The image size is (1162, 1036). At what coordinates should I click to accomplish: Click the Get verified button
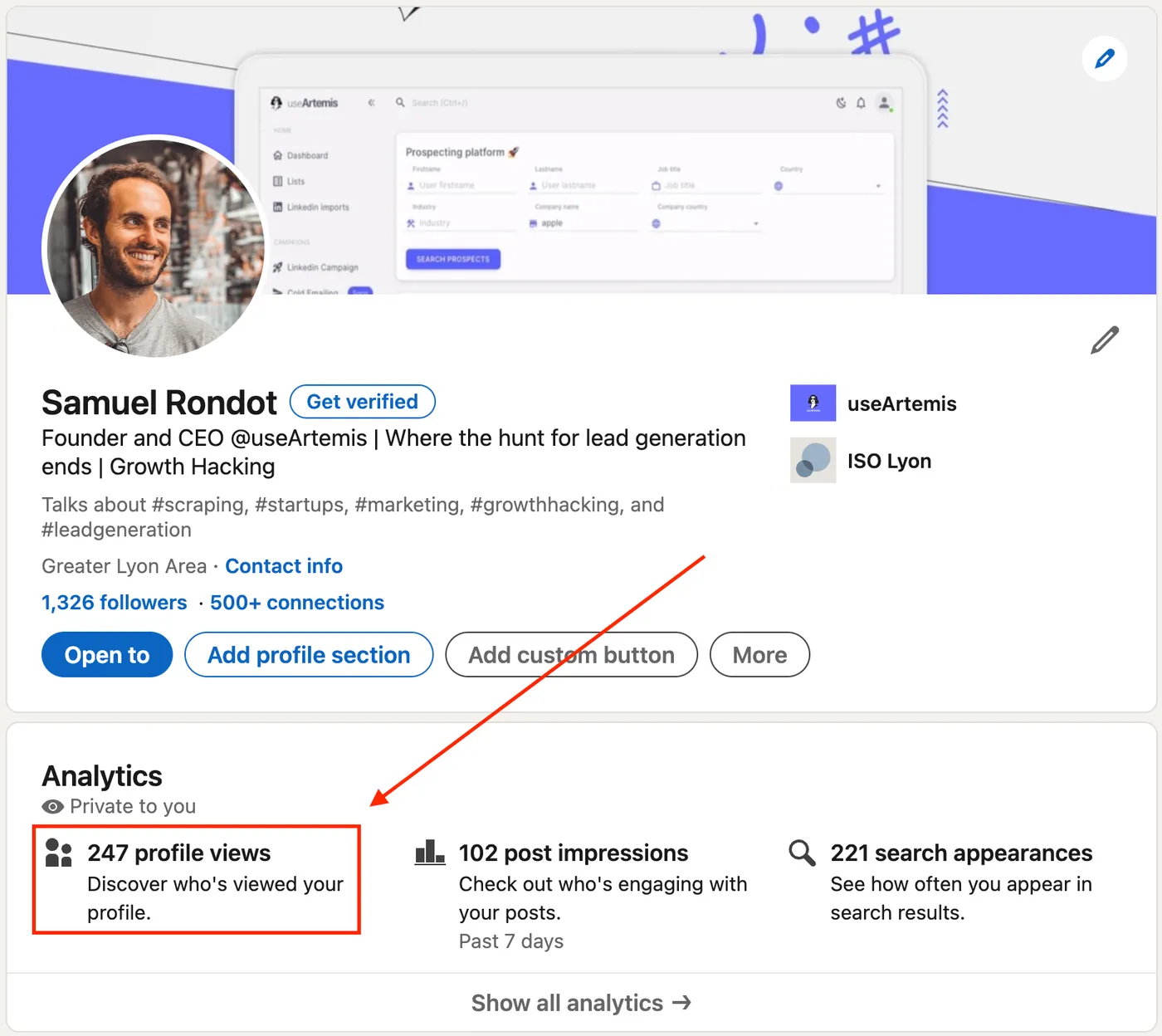tap(363, 402)
